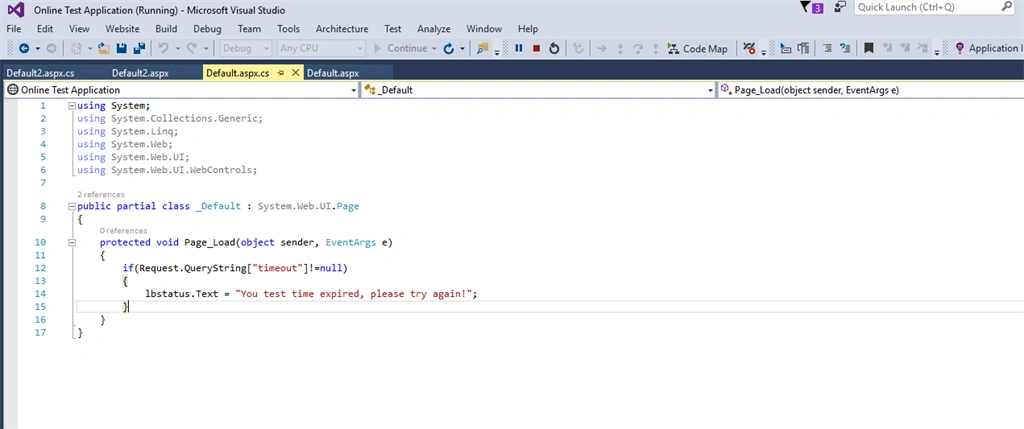Click the uncomment selected lines icon

click(x=845, y=48)
